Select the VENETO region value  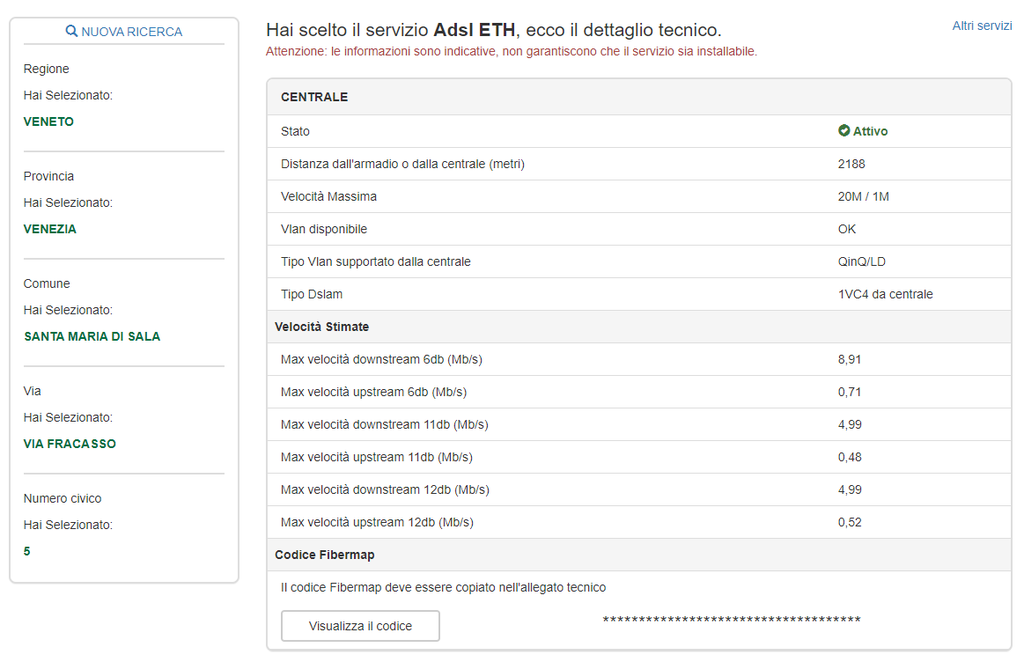pos(49,122)
